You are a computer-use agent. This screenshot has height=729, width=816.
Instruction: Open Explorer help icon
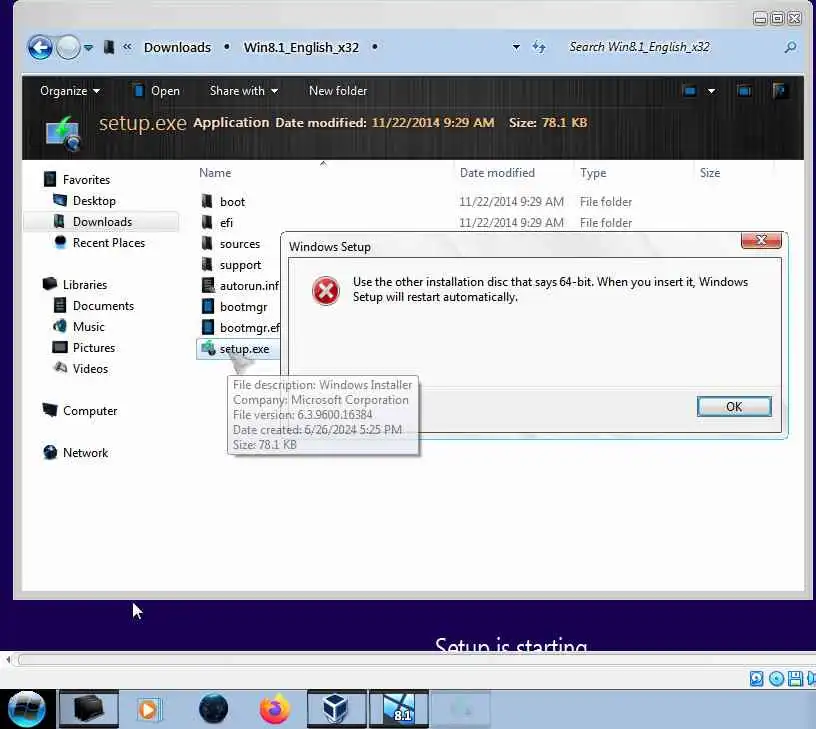pos(781,92)
